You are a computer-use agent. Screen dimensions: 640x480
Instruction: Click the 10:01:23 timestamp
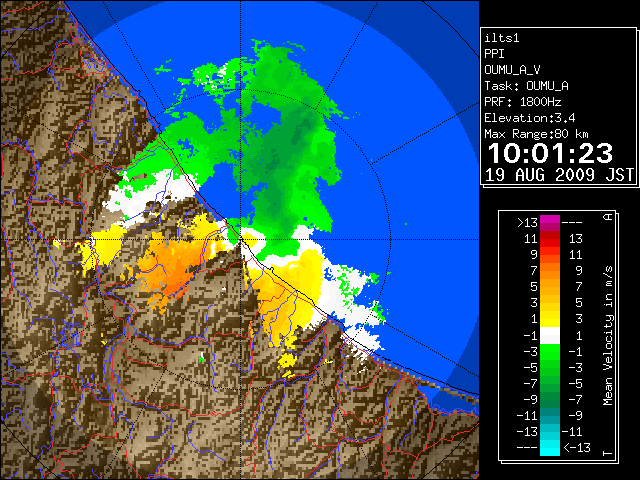[x=550, y=153]
